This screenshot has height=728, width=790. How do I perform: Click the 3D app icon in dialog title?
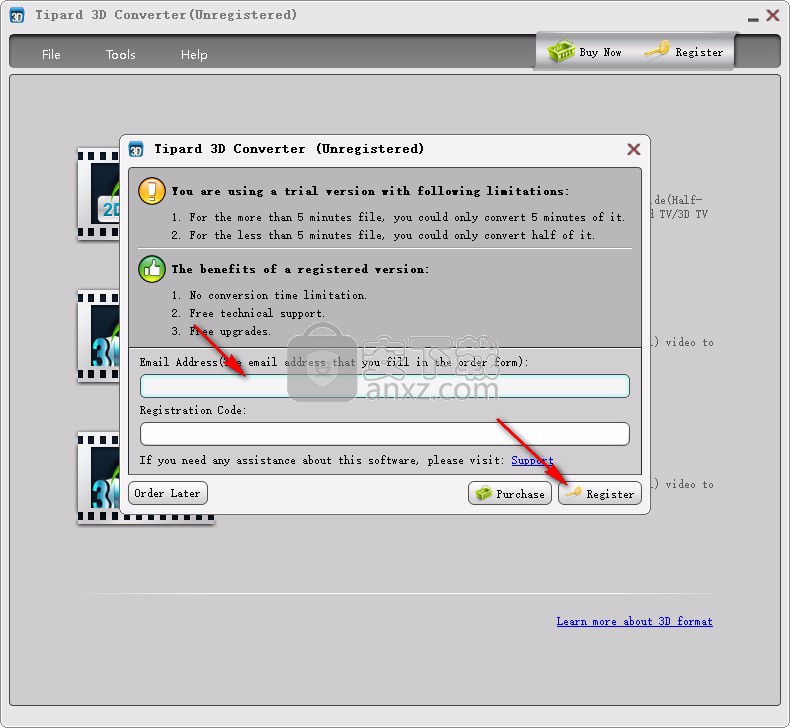(x=136, y=150)
